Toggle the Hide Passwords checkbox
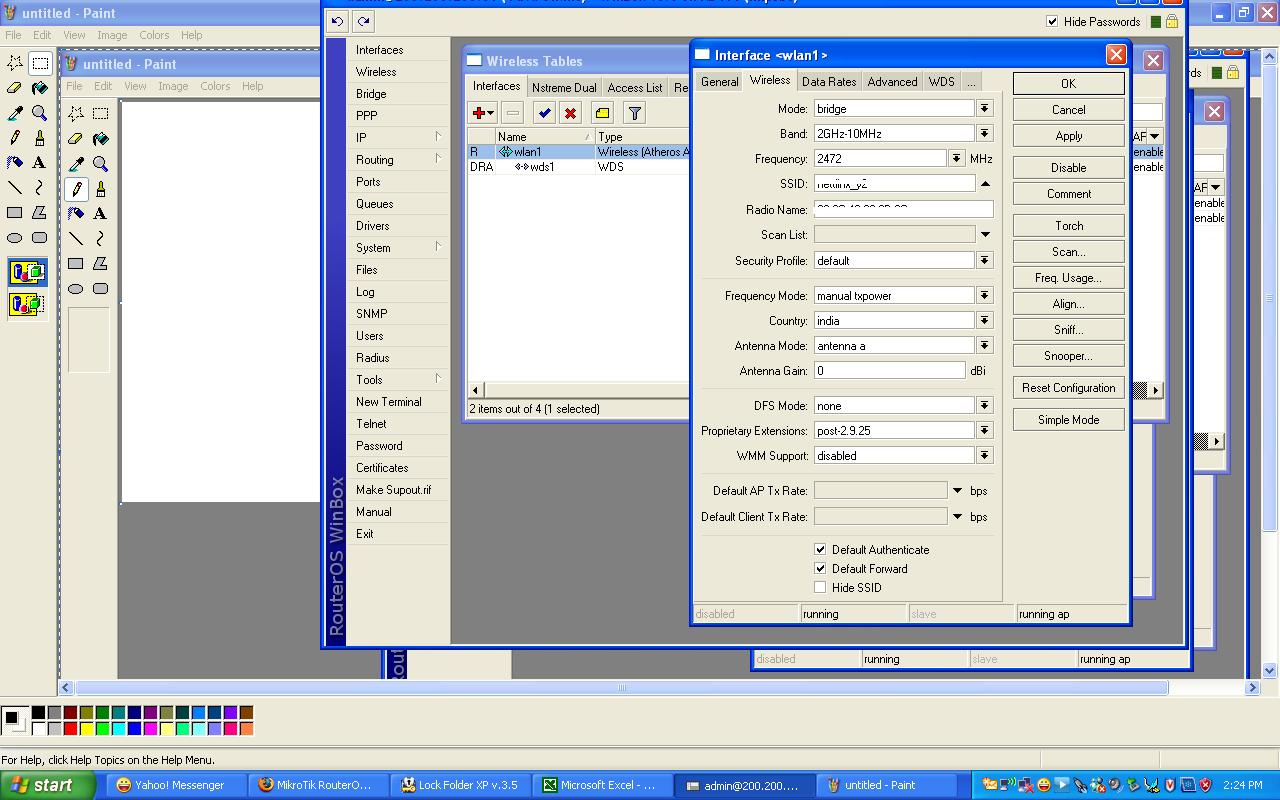The image size is (1280, 800). point(1052,21)
